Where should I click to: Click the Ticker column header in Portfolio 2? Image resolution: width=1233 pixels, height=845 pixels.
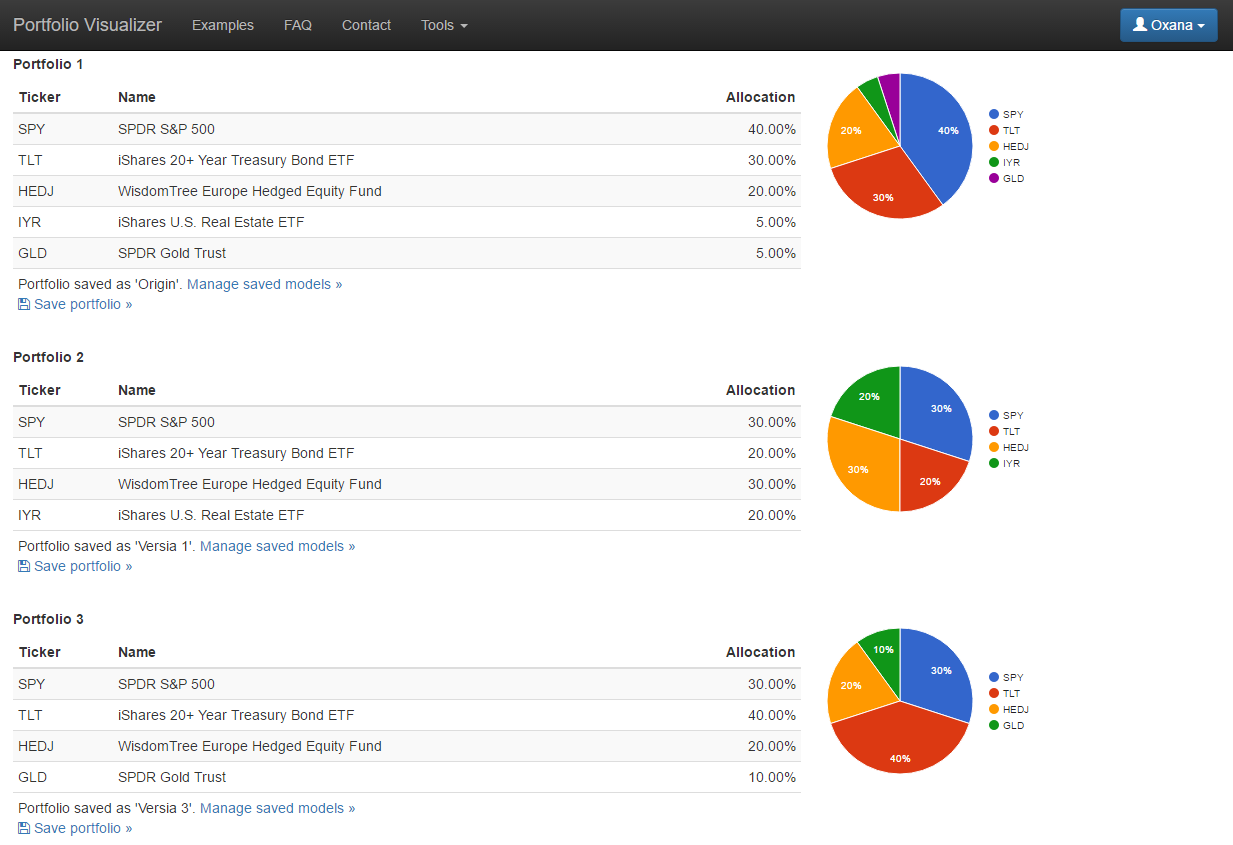point(40,390)
